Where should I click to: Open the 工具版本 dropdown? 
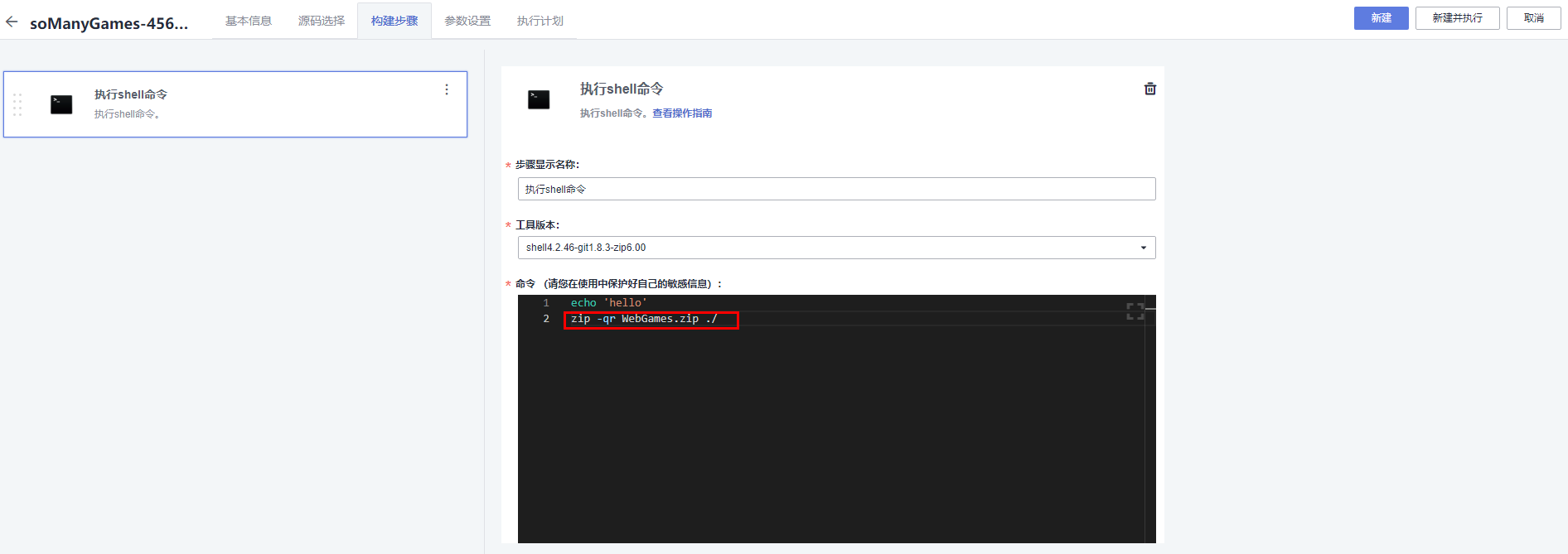pos(837,248)
